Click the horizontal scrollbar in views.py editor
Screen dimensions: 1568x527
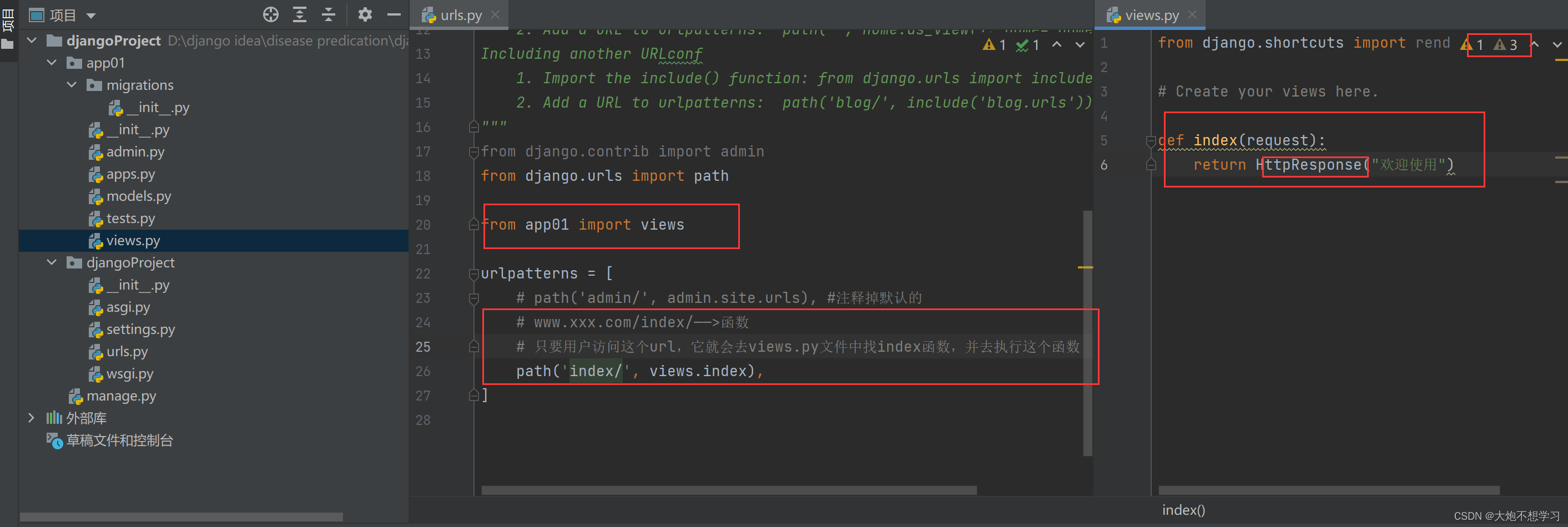tap(1328, 490)
